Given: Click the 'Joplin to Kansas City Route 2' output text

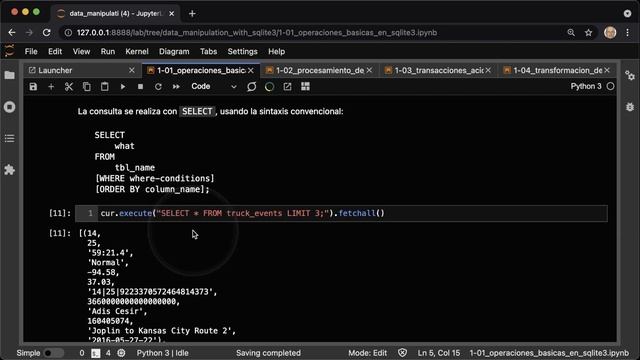Looking at the screenshot, I should coord(162,331).
